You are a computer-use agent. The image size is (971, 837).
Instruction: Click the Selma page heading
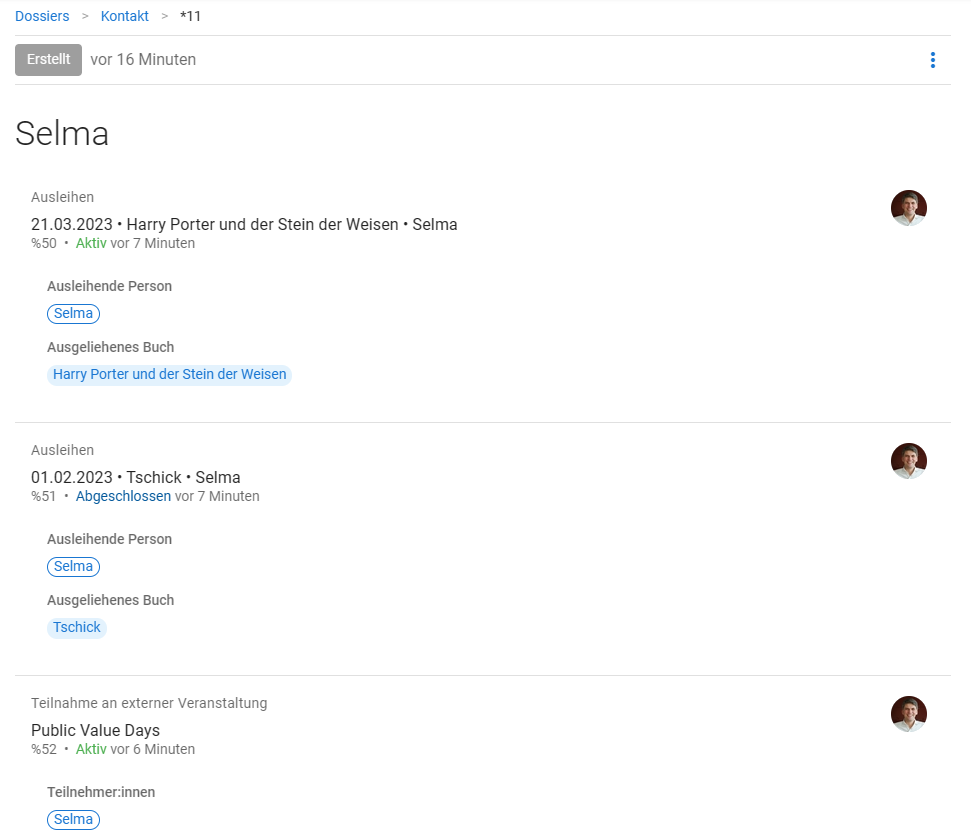point(62,133)
